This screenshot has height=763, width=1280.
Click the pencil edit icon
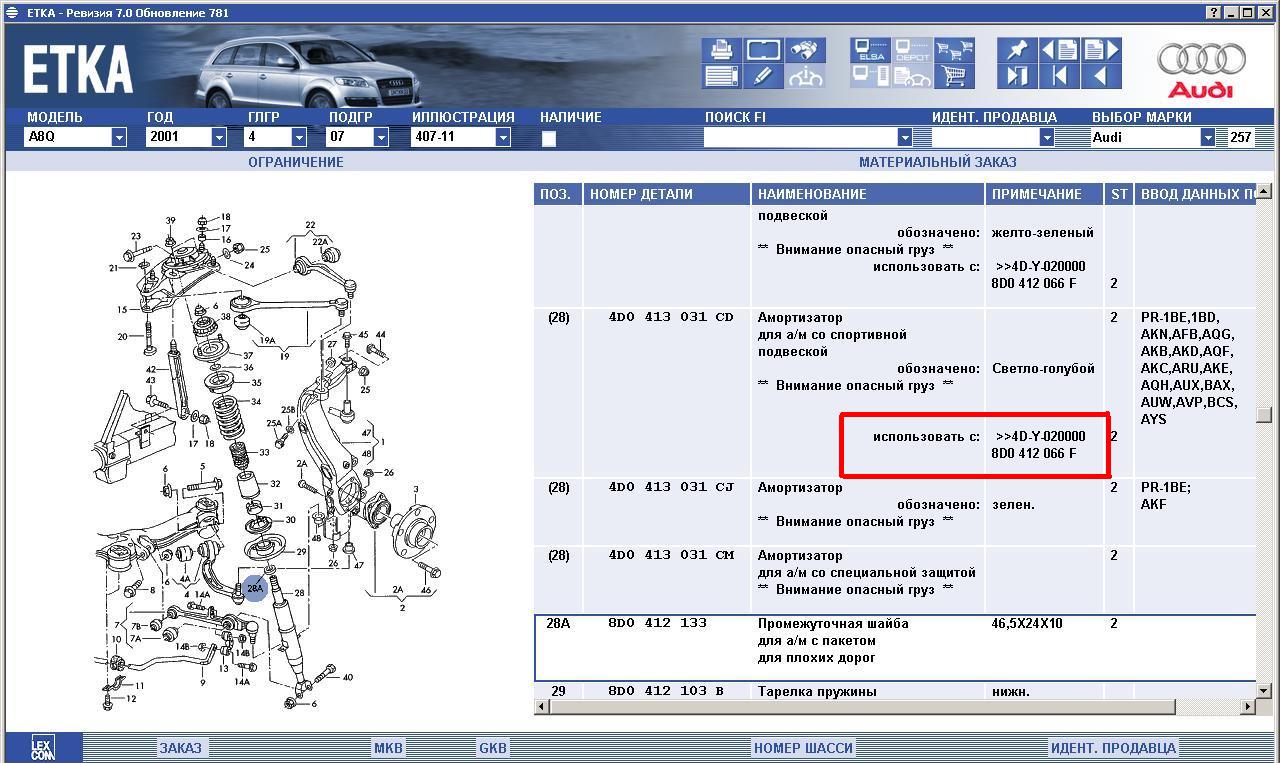[762, 76]
